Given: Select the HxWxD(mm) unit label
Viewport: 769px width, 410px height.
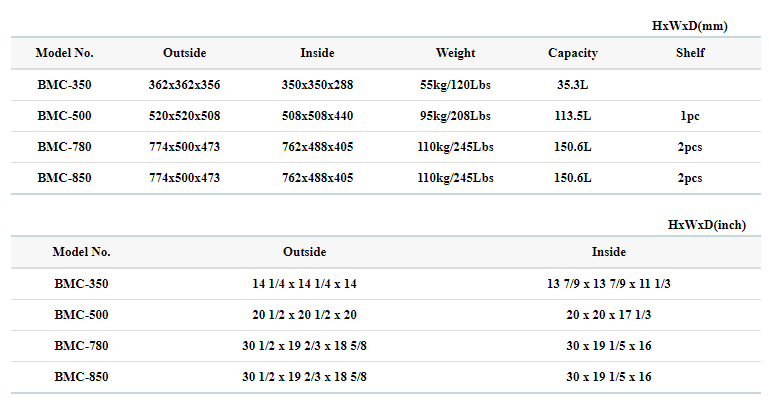Looking at the screenshot, I should point(690,25).
